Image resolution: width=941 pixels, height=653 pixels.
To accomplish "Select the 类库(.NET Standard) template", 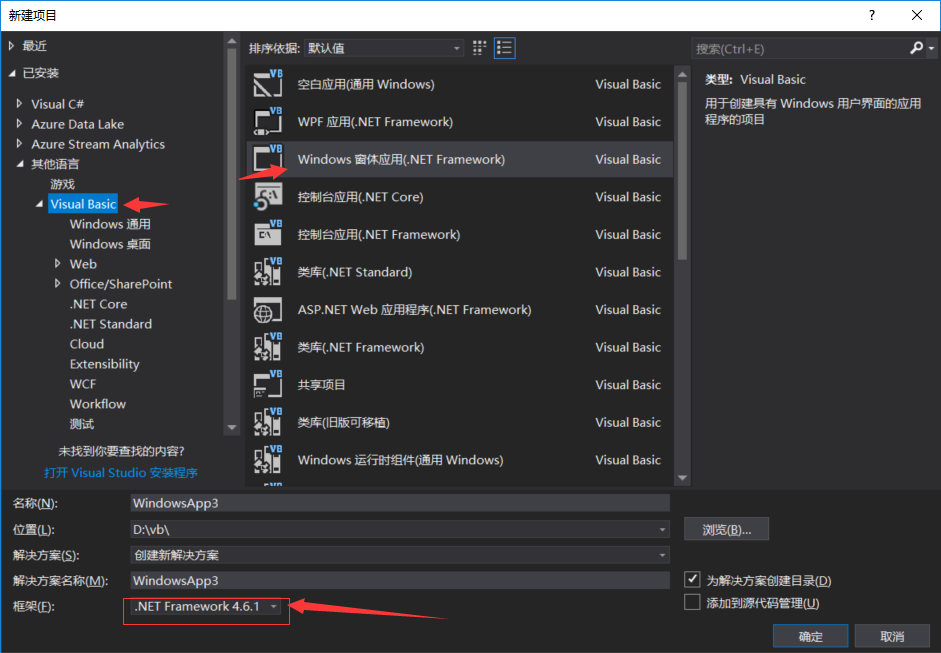I will point(400,271).
